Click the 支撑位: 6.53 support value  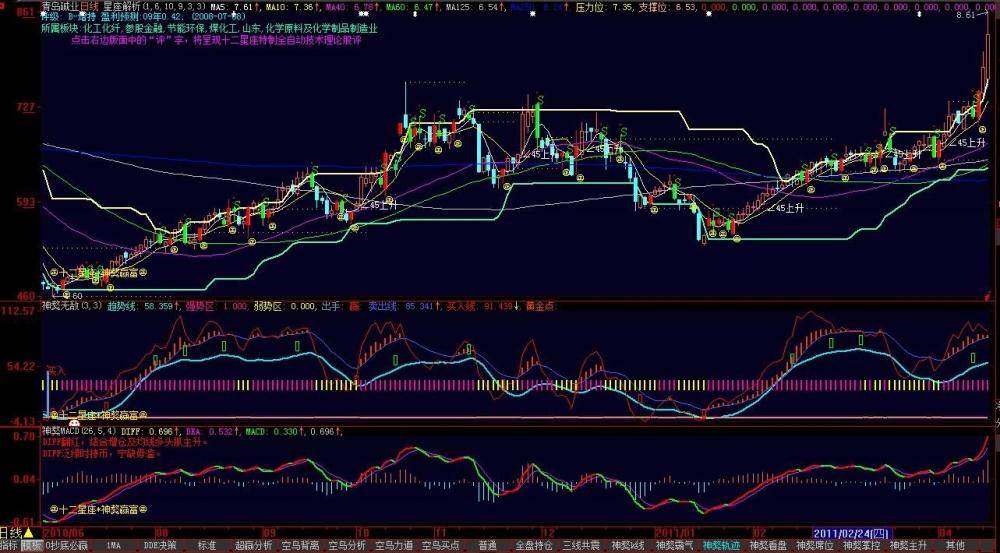point(668,6)
